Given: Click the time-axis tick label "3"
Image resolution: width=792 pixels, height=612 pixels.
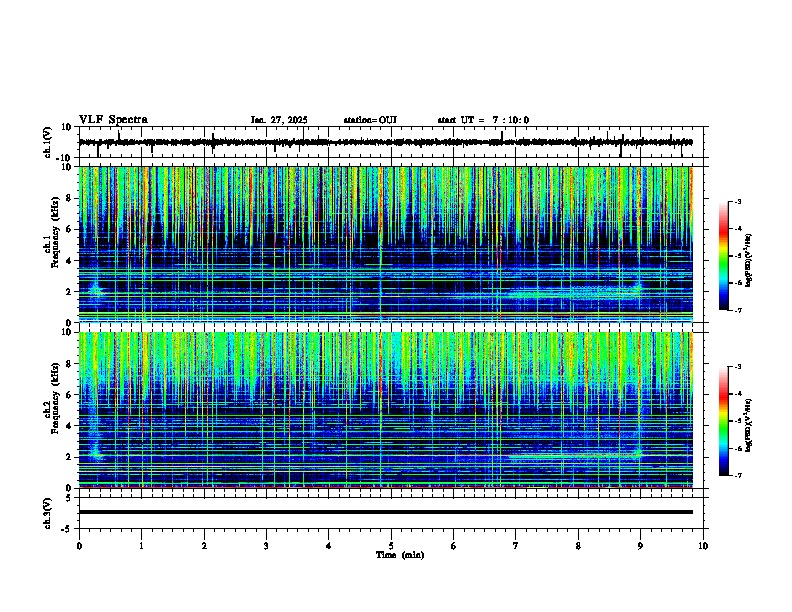Looking at the screenshot, I should point(266,546).
